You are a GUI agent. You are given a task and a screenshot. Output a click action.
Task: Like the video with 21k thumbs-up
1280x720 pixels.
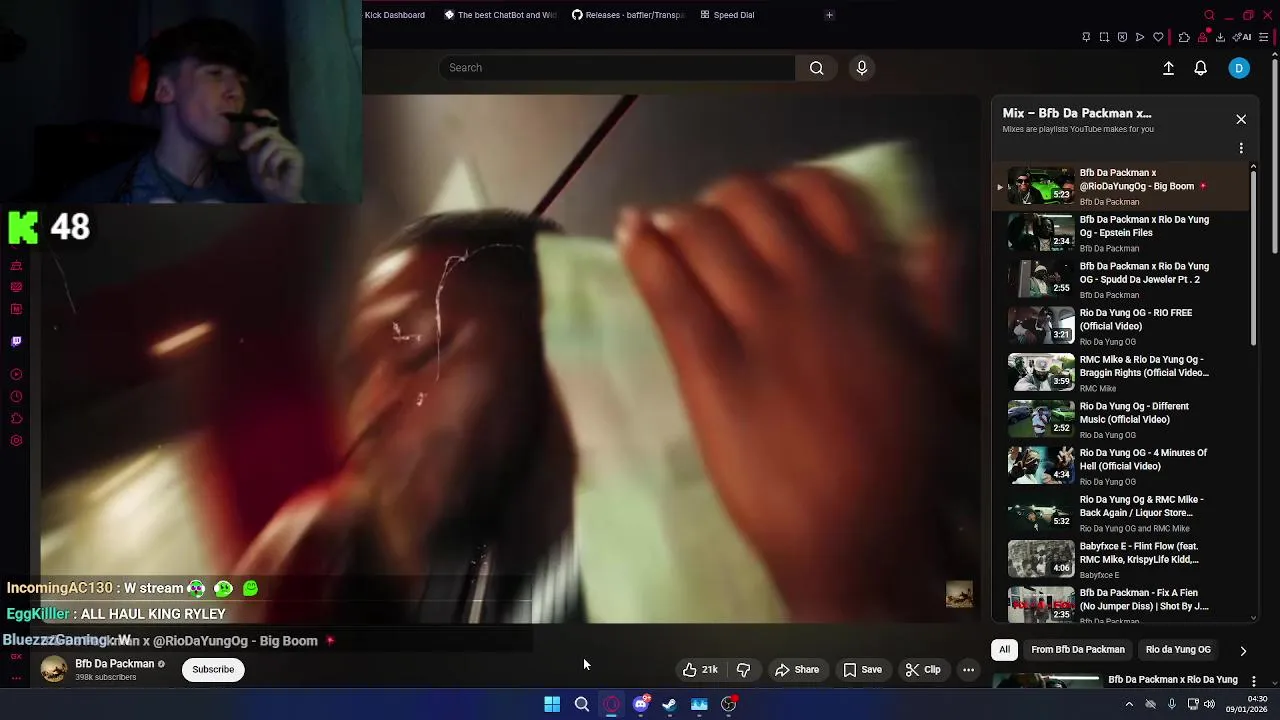700,669
